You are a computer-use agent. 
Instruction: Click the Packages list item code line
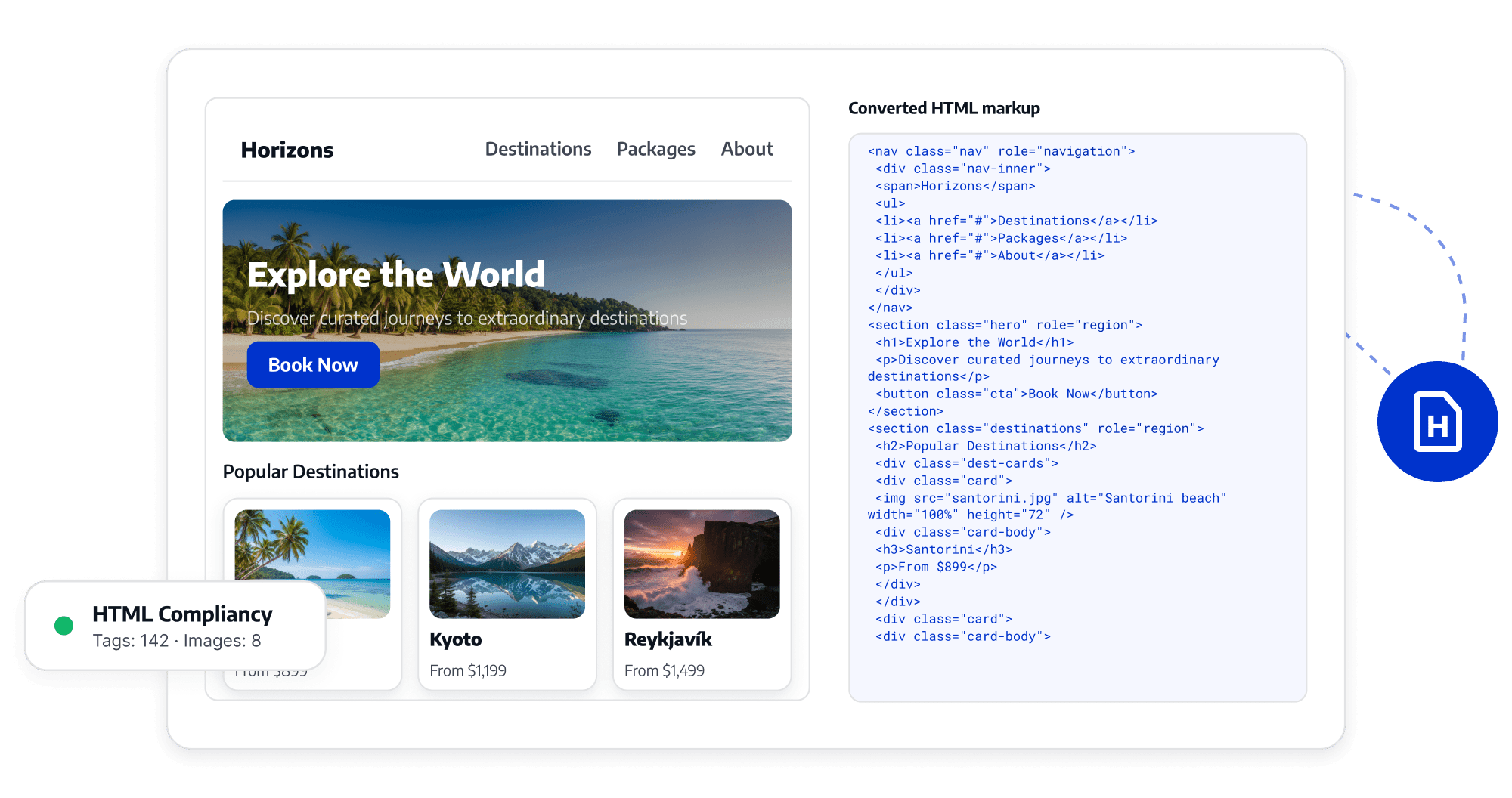[x=1002, y=238]
